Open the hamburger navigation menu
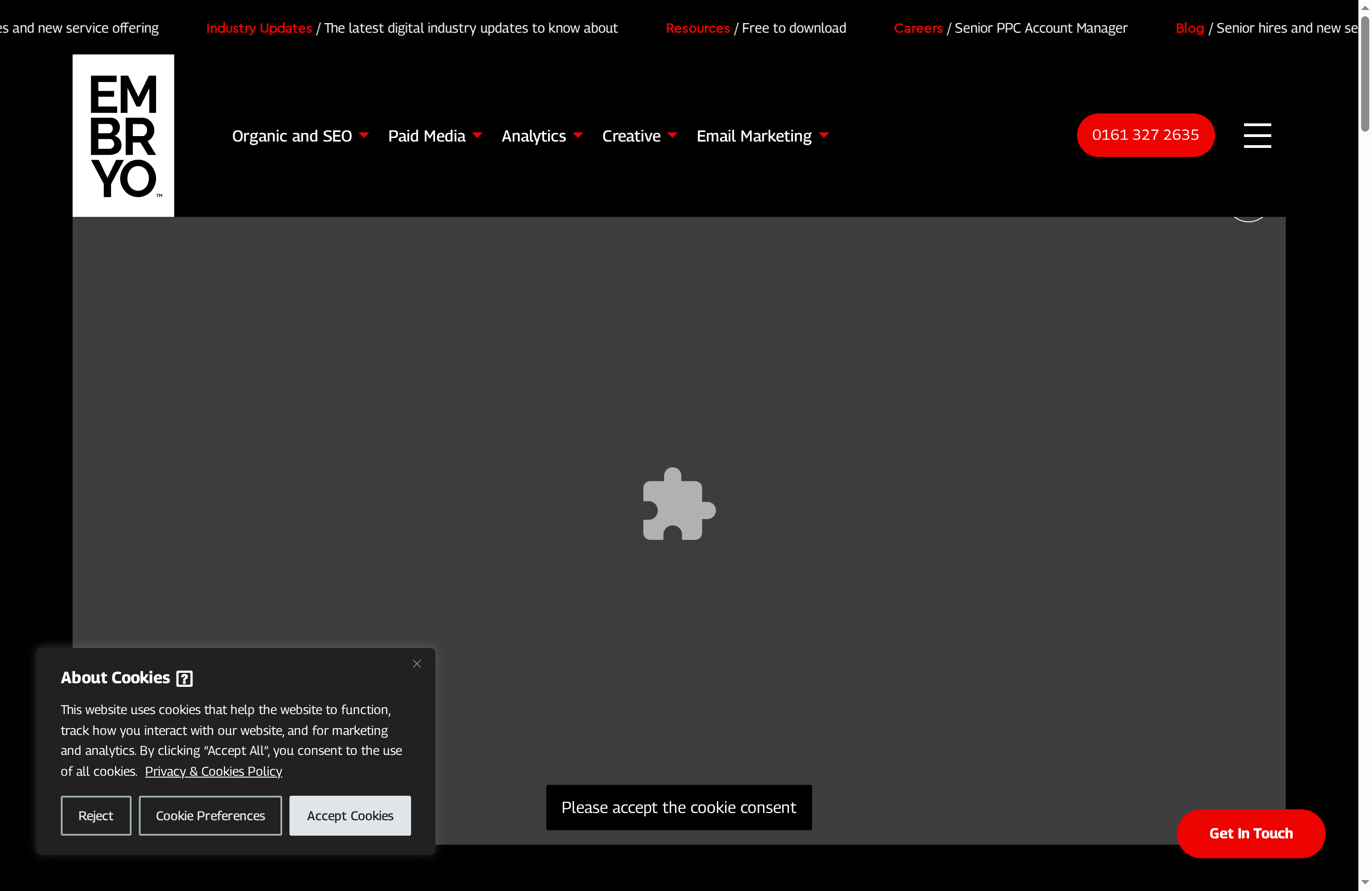Viewport: 1372px width, 891px height. pos(1257,135)
